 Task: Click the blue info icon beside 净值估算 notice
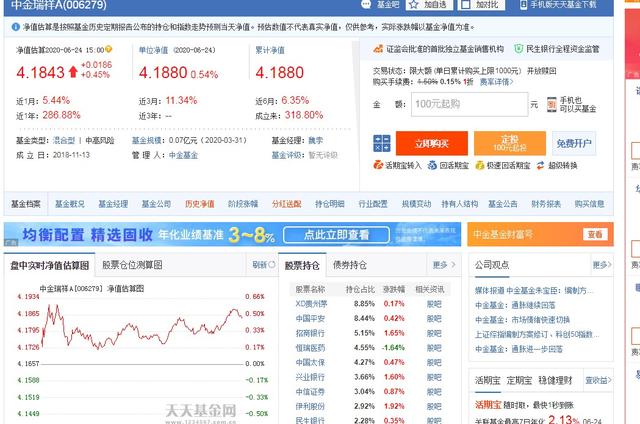click(16, 27)
